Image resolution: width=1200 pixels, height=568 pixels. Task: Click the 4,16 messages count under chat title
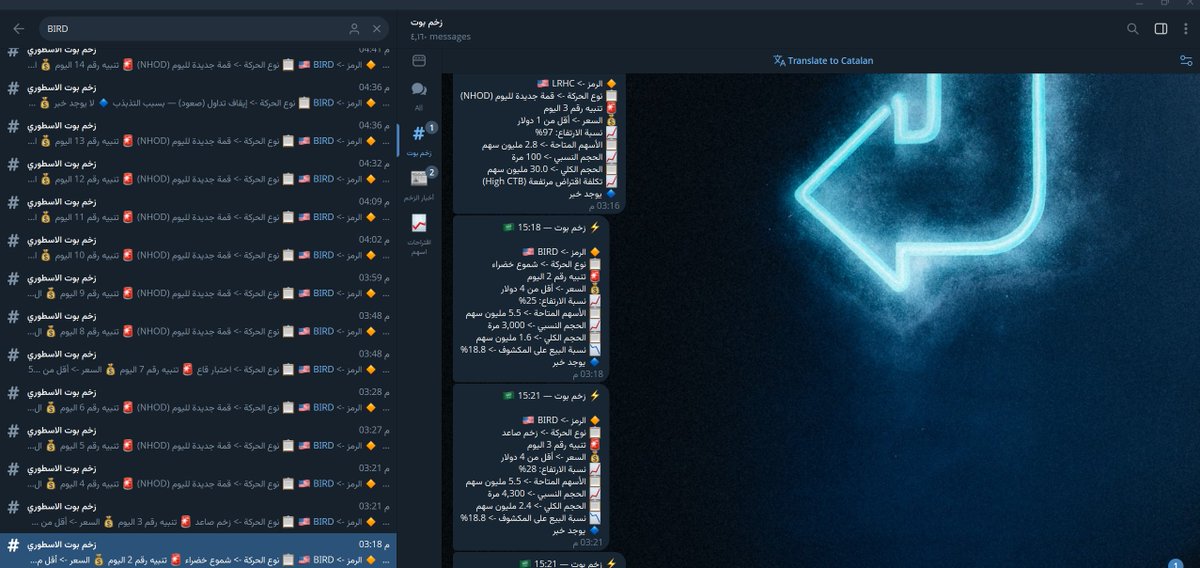pos(441,37)
